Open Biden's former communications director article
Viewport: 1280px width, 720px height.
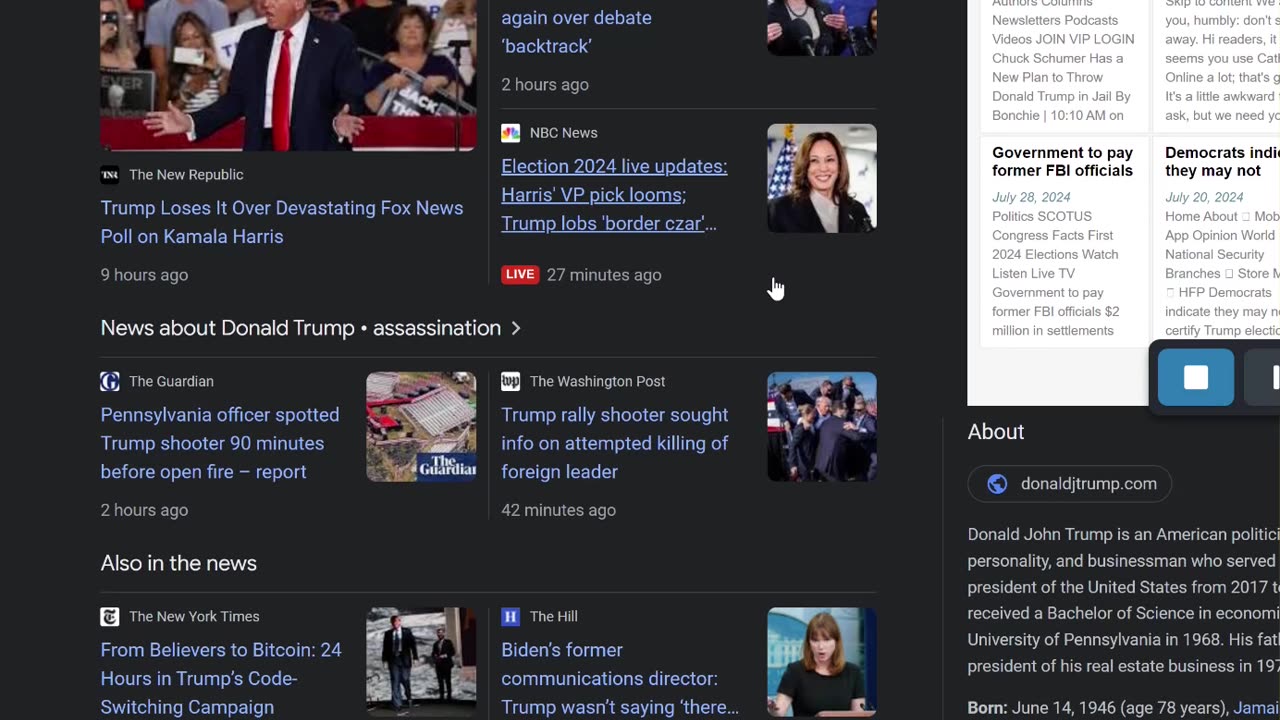pyautogui.click(x=620, y=678)
